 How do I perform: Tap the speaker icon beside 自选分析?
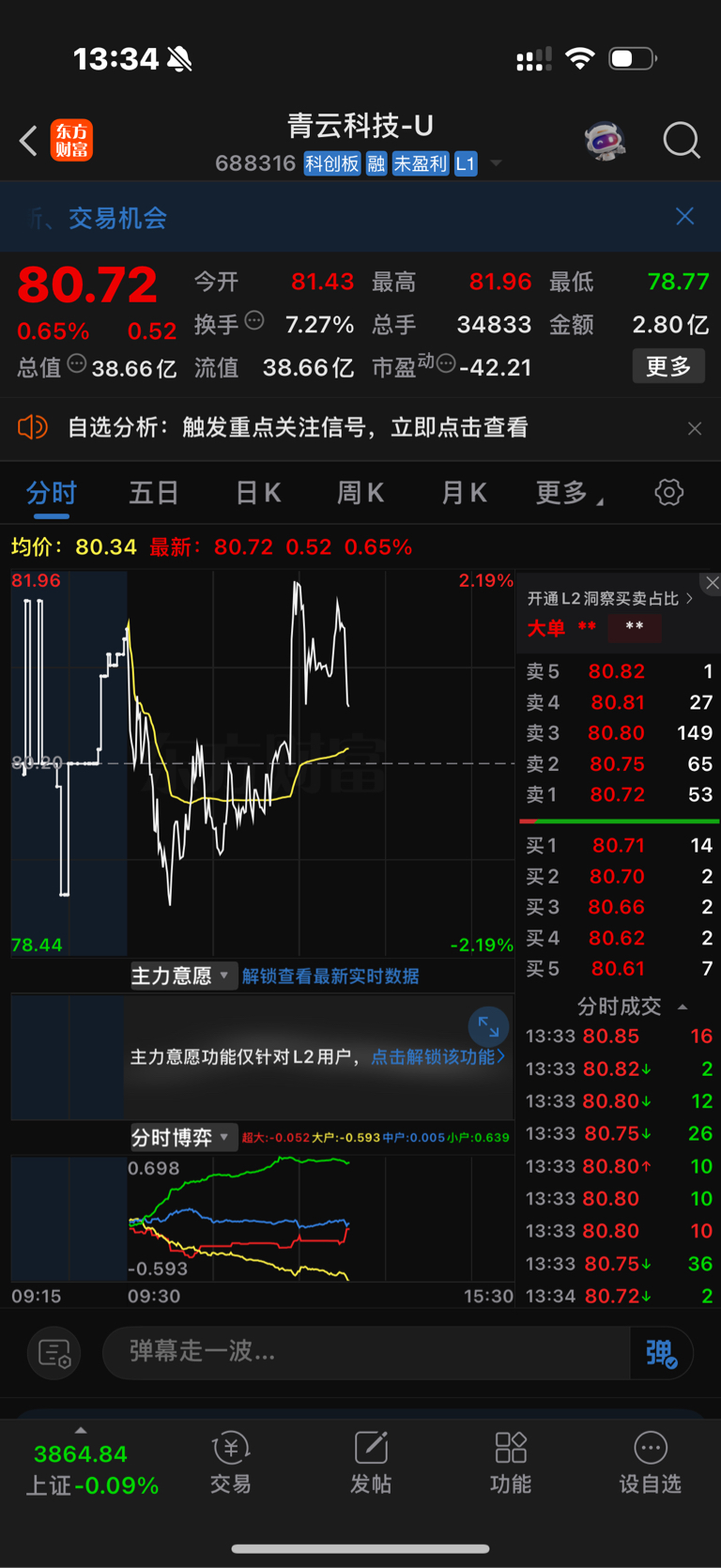coord(33,427)
